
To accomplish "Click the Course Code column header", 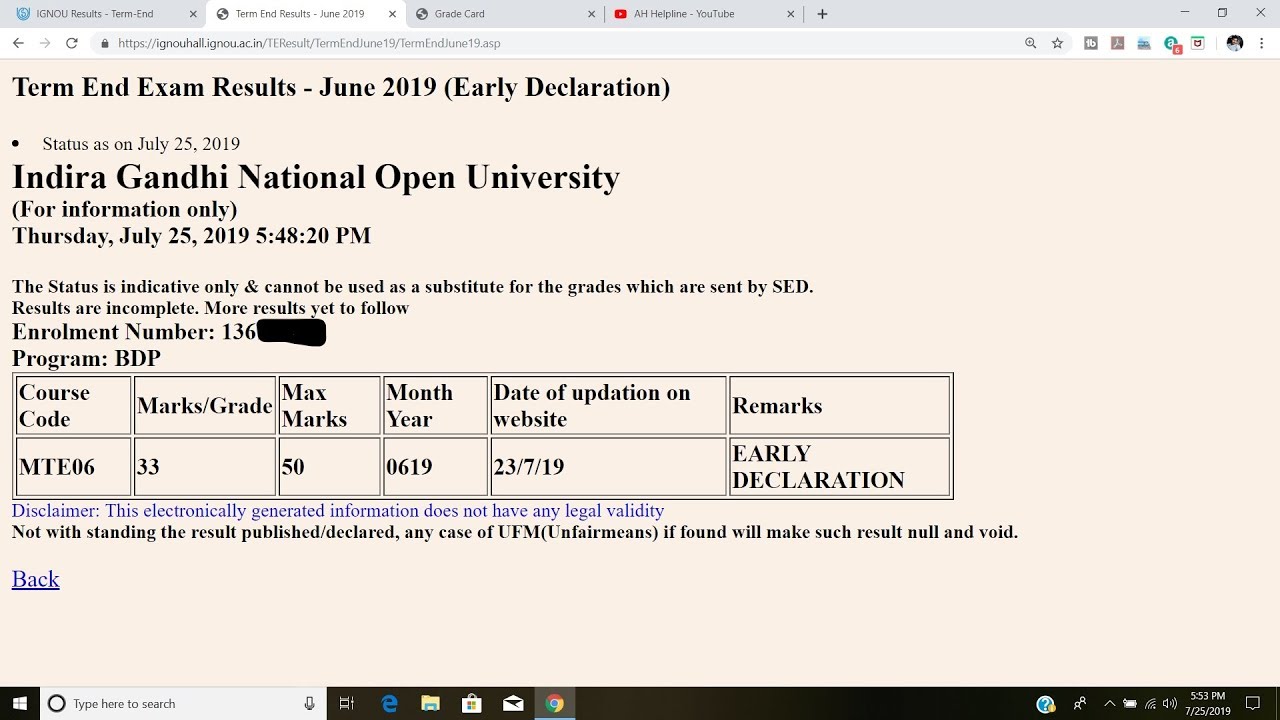I will pyautogui.click(x=74, y=405).
